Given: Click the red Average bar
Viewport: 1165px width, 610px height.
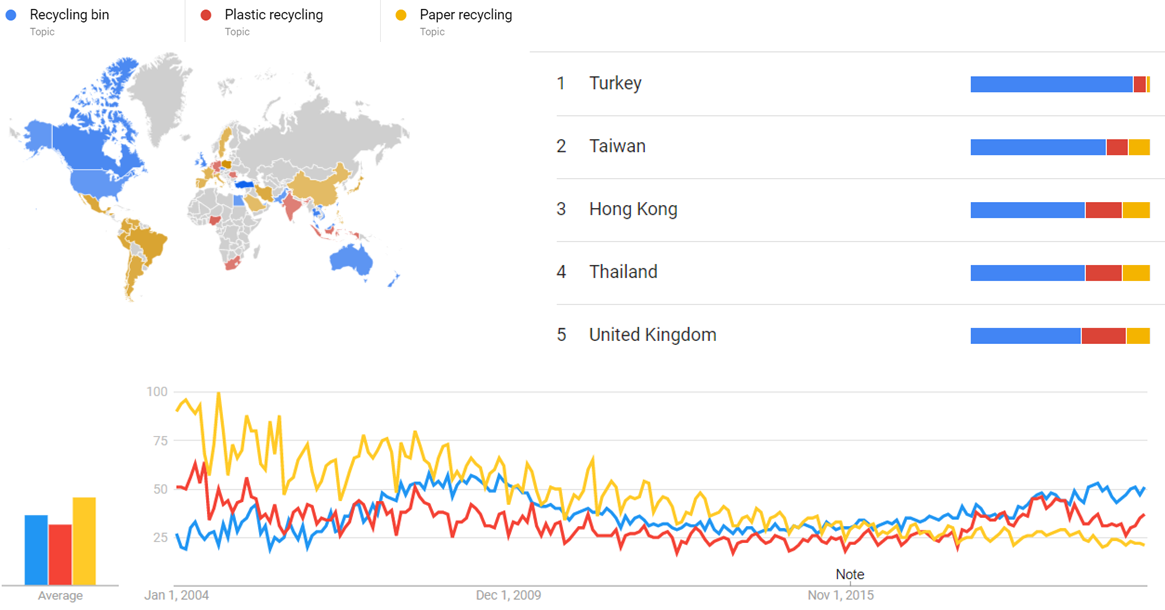Looking at the screenshot, I should (x=60, y=554).
